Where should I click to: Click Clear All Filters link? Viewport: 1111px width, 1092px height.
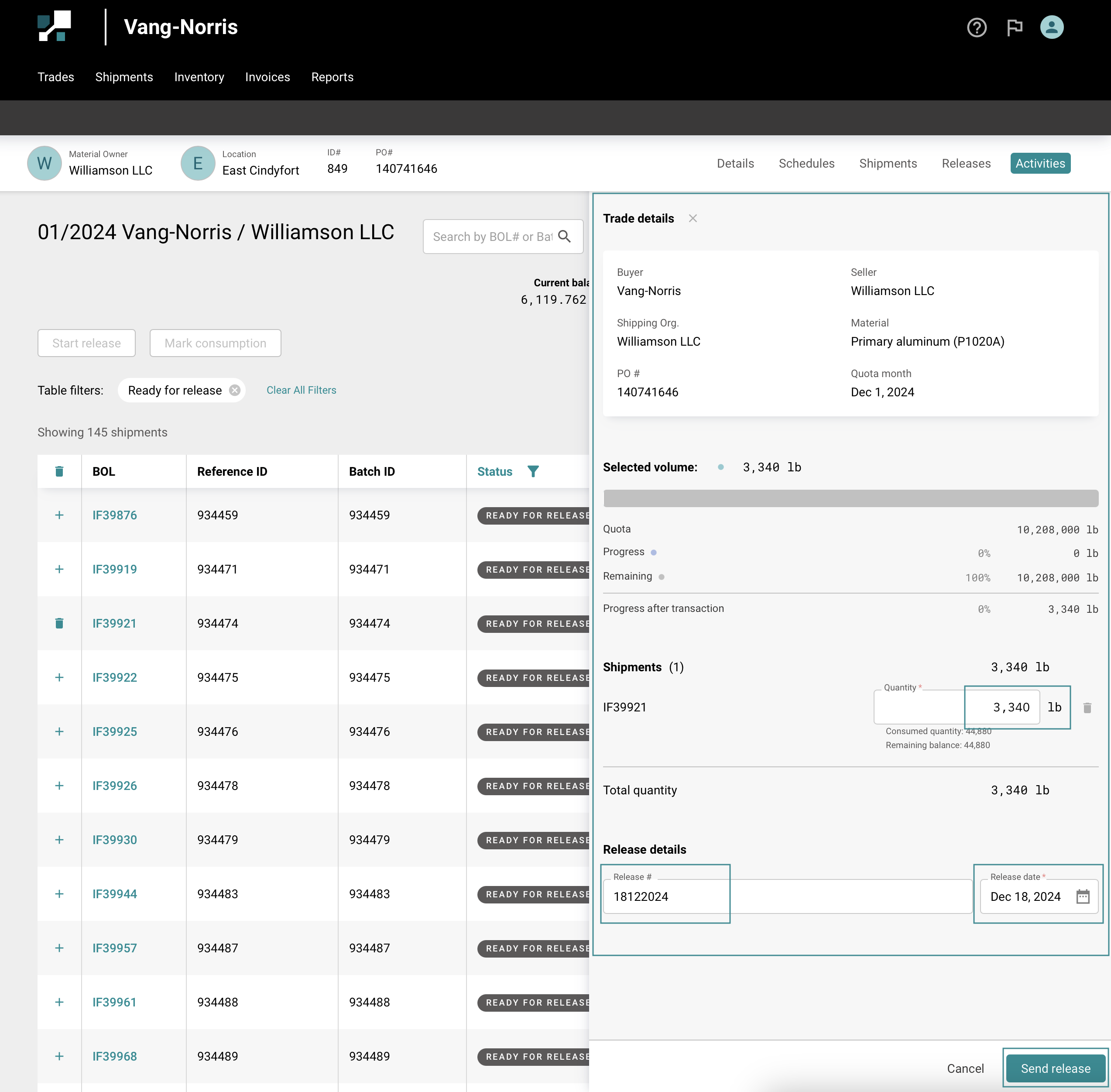pyautogui.click(x=301, y=390)
